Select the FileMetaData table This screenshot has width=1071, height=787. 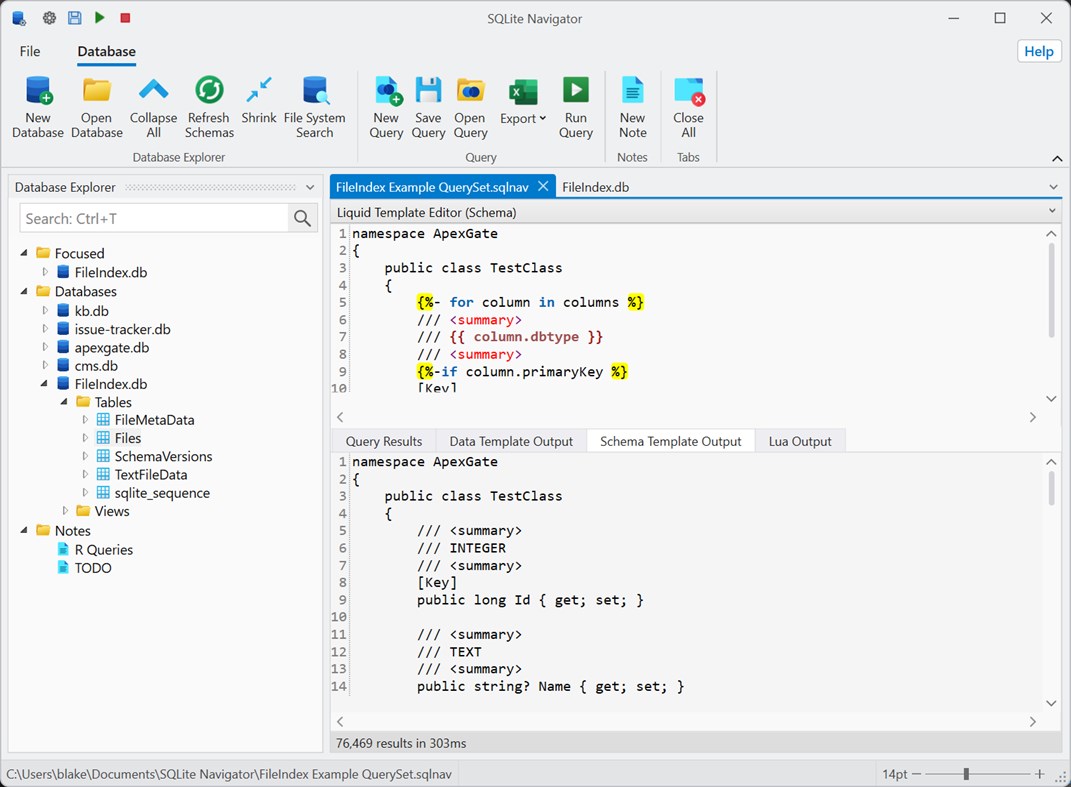click(x=154, y=420)
